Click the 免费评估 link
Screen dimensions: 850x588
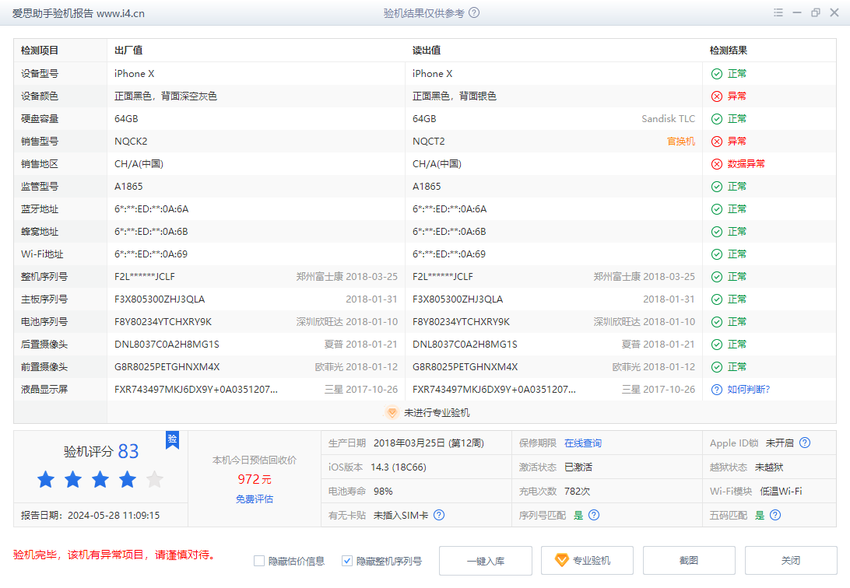click(x=254, y=499)
